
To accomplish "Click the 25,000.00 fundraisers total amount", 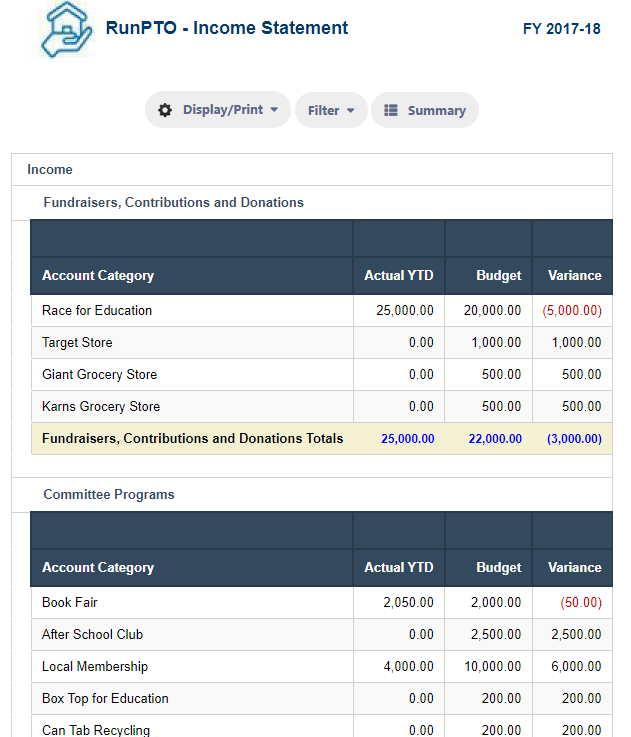I will pos(408,439).
